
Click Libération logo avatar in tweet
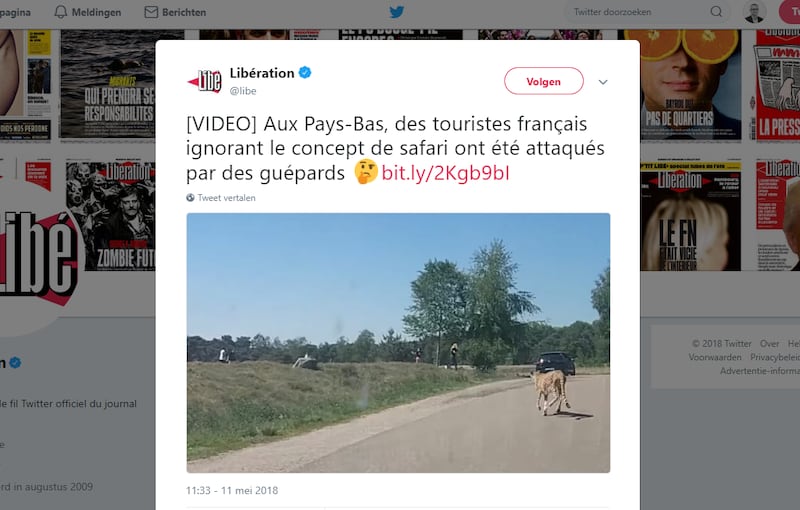205,81
